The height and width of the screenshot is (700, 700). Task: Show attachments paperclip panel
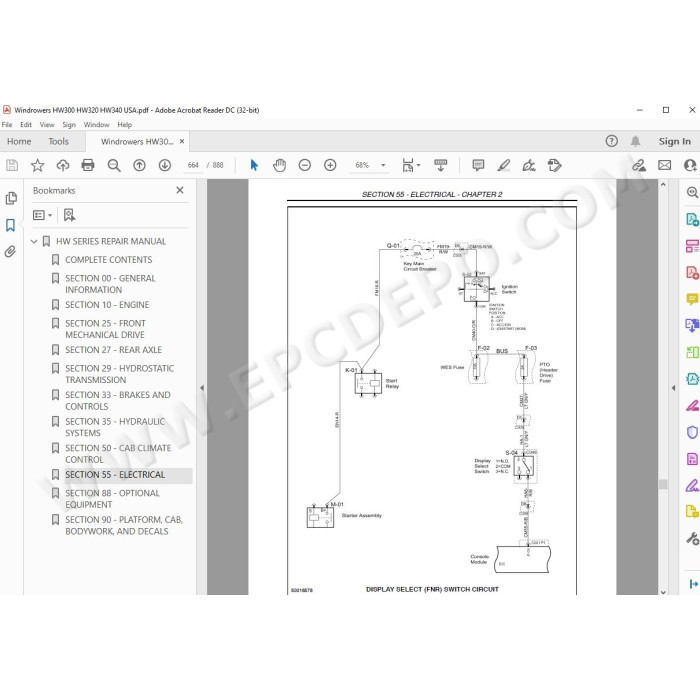(10, 252)
